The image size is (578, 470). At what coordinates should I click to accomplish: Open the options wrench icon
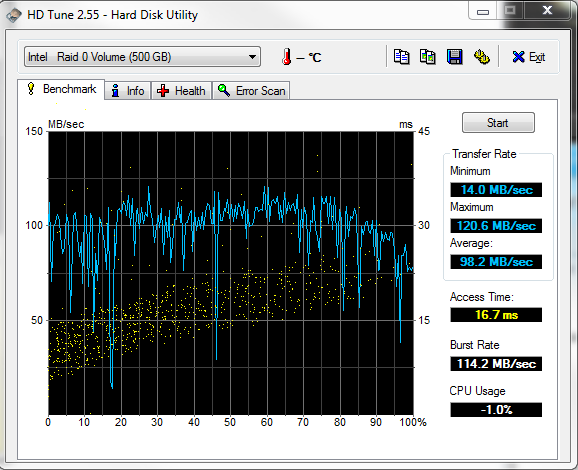(x=481, y=57)
